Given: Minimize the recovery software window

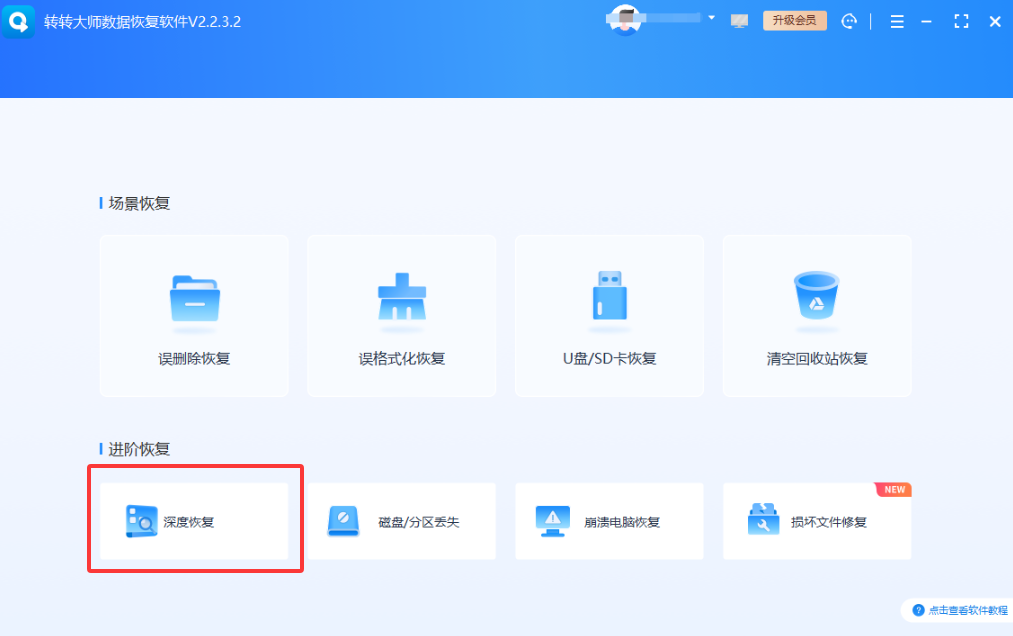Looking at the screenshot, I should (926, 22).
